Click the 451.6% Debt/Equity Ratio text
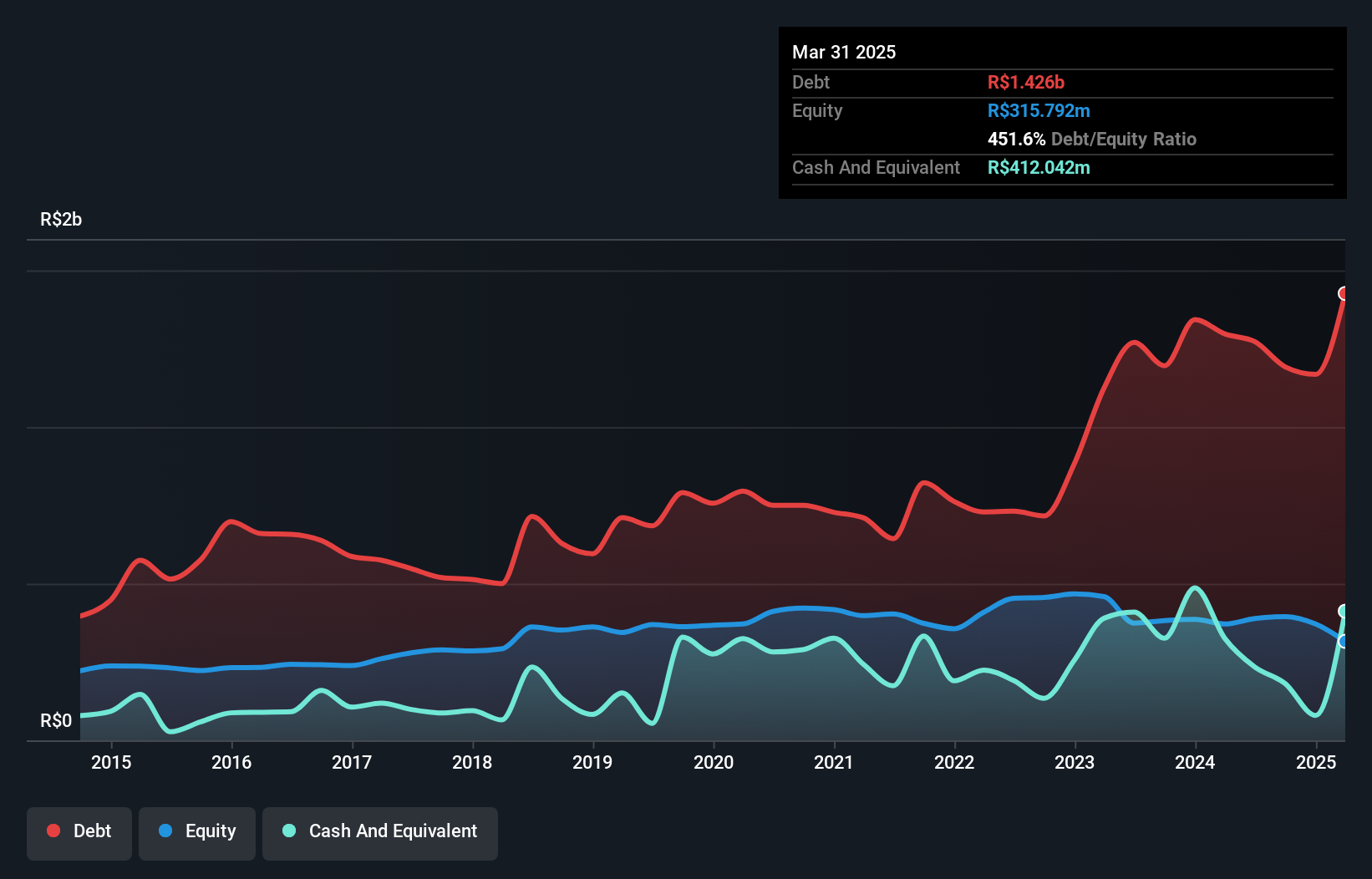1372x879 pixels. (x=1092, y=139)
